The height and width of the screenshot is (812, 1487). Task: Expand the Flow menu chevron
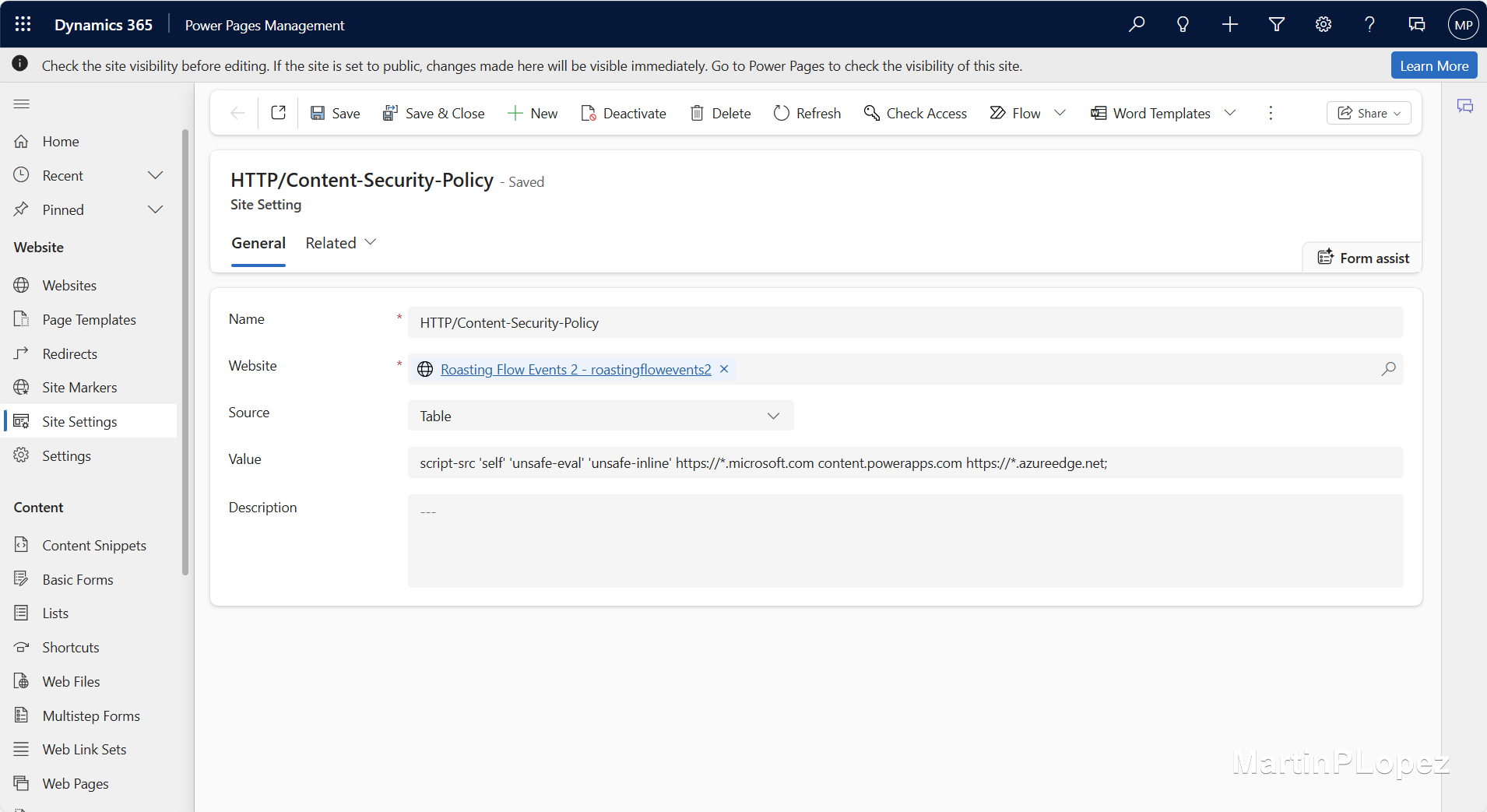click(1060, 113)
